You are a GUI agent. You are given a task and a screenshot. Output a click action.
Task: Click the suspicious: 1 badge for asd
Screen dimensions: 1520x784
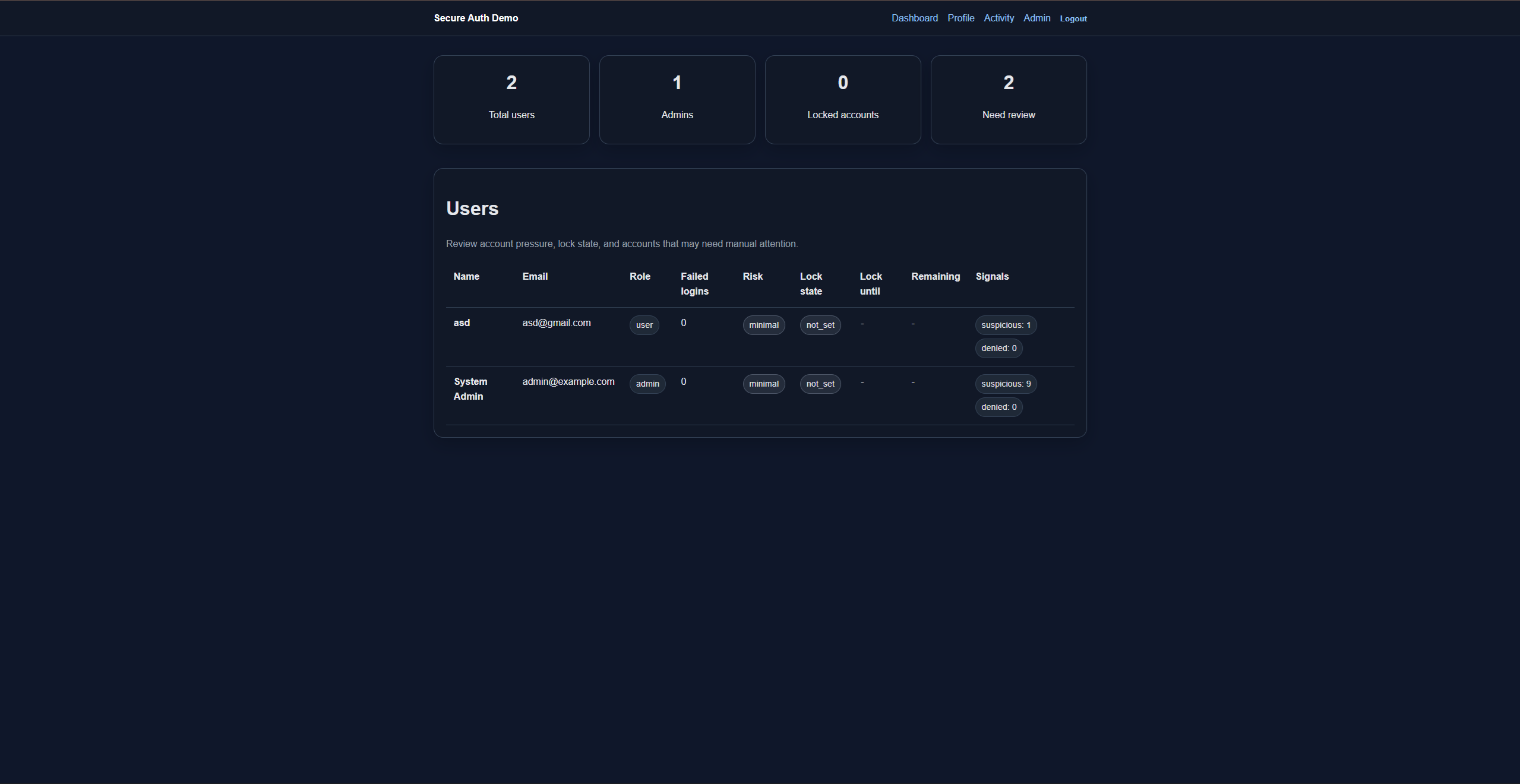pos(1005,325)
